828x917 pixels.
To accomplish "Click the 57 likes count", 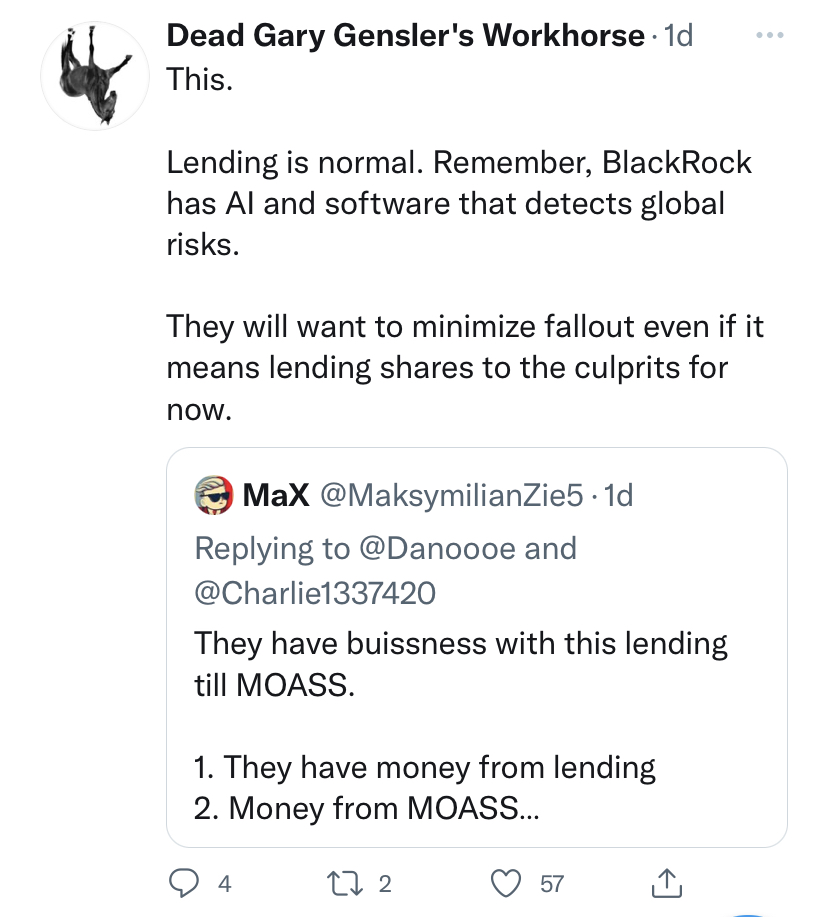I will coord(552,884).
